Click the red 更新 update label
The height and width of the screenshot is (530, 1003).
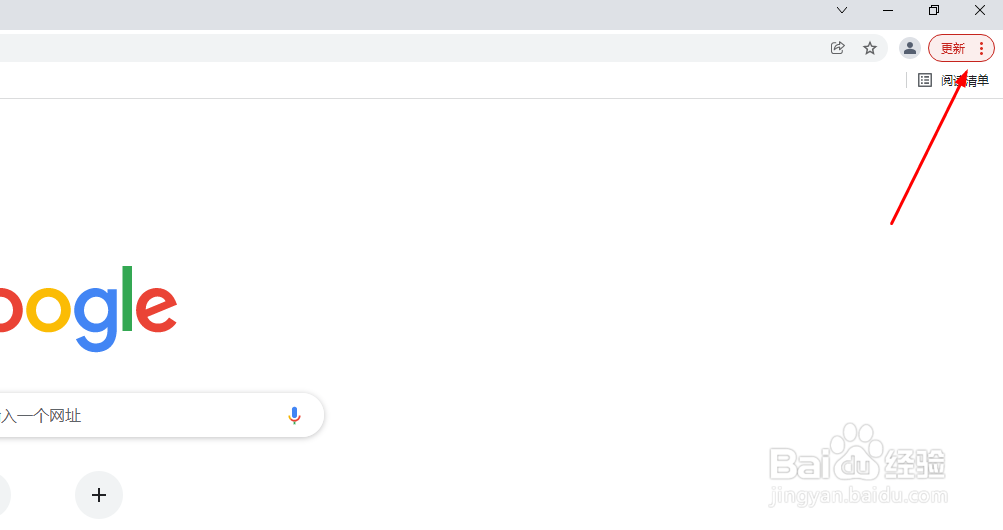click(x=953, y=48)
